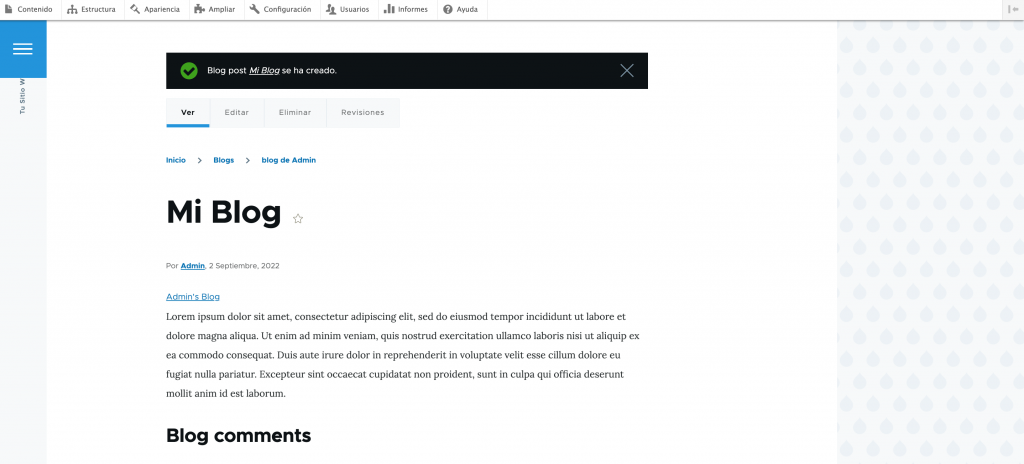Click the Contenido toolbar item

[28, 9]
